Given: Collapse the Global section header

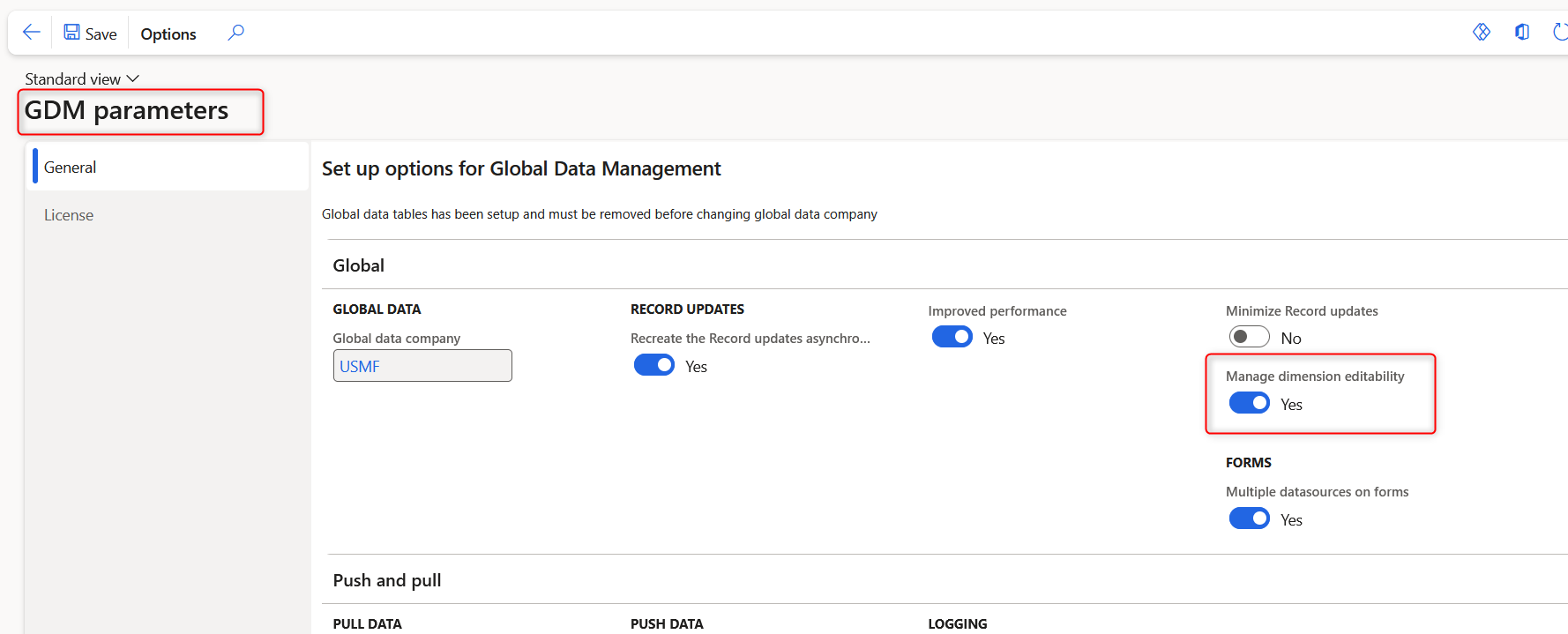Looking at the screenshot, I should pyautogui.click(x=359, y=265).
